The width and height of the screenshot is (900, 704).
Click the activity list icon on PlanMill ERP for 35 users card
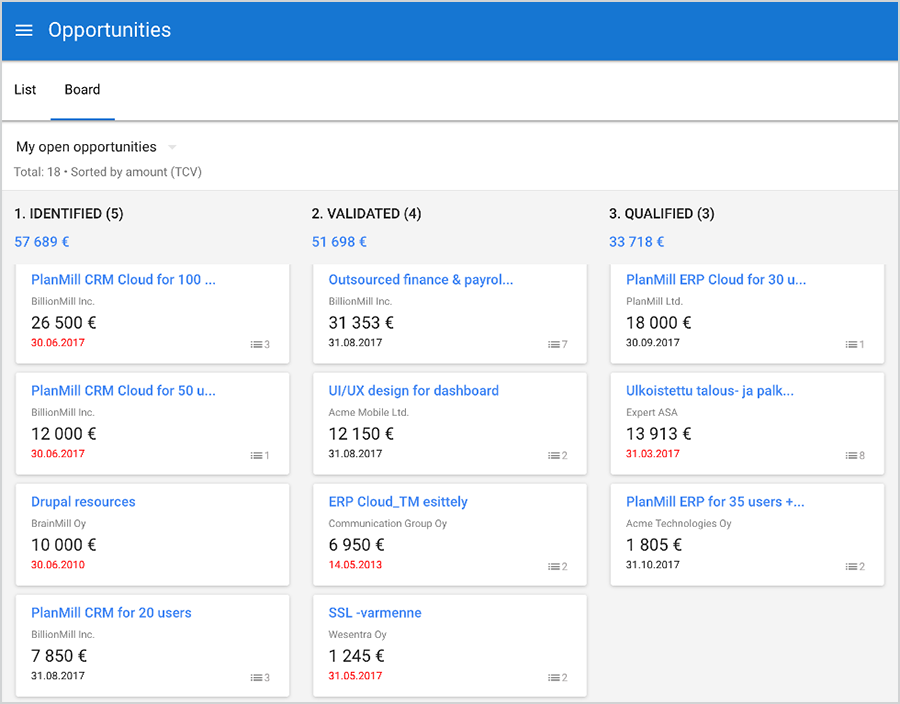click(851, 566)
